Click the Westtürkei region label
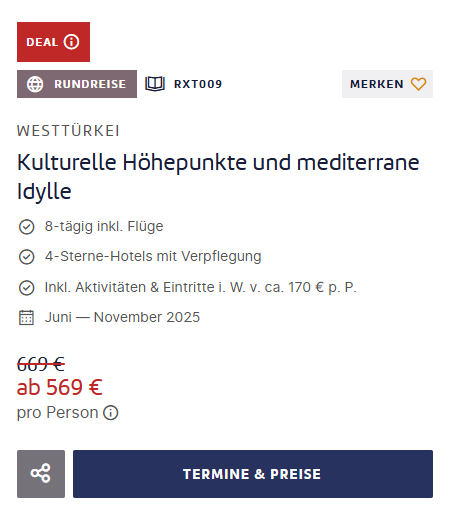The width and height of the screenshot is (454, 520). pyautogui.click(x=68, y=131)
